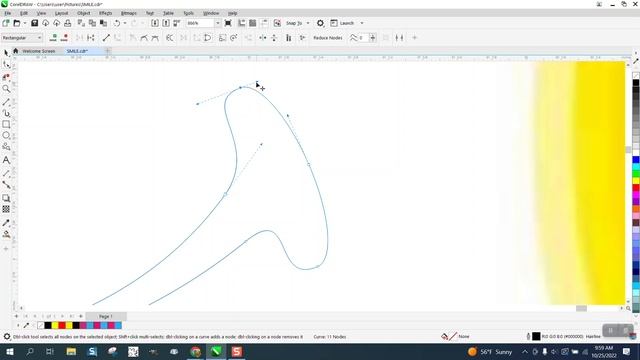640x360 pixels.
Task: Click the Snap To button label
Action: (x=294, y=23)
